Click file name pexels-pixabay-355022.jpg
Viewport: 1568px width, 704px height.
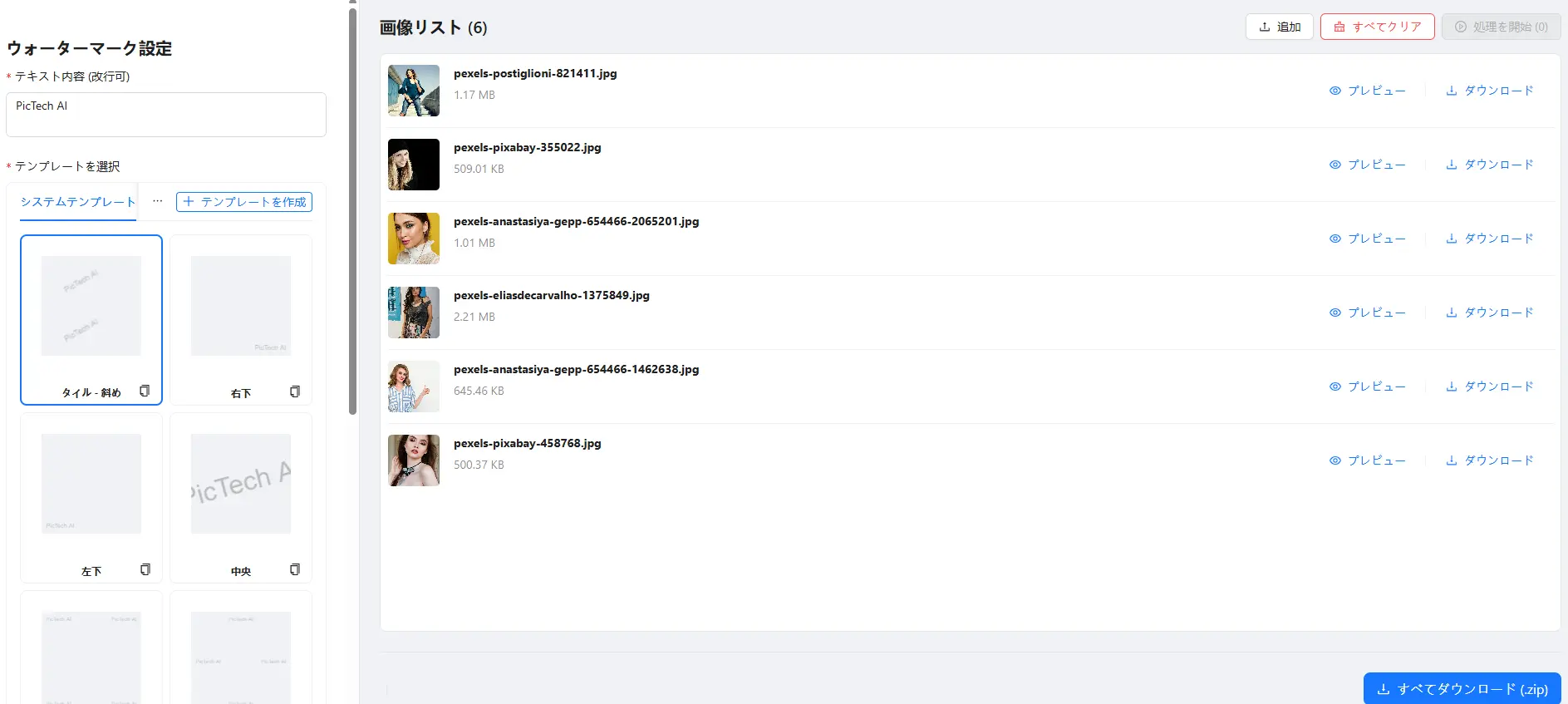[528, 147]
